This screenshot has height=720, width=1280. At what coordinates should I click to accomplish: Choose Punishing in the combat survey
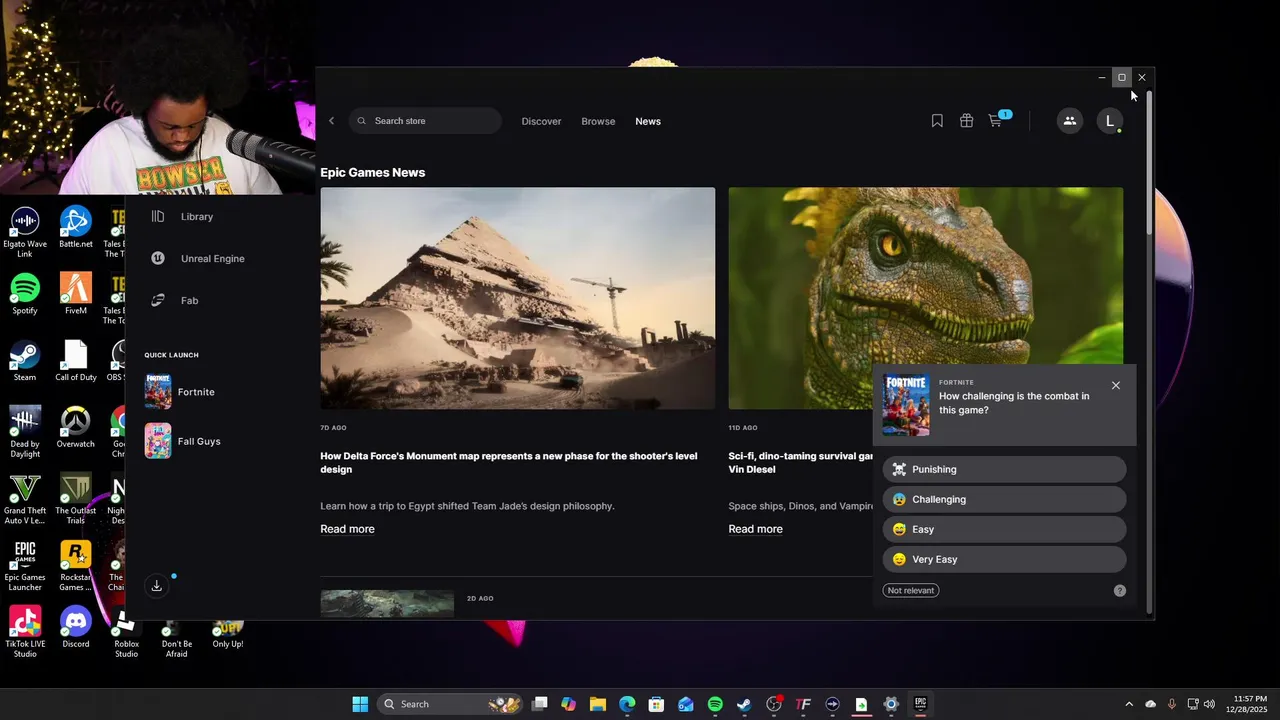1004,469
